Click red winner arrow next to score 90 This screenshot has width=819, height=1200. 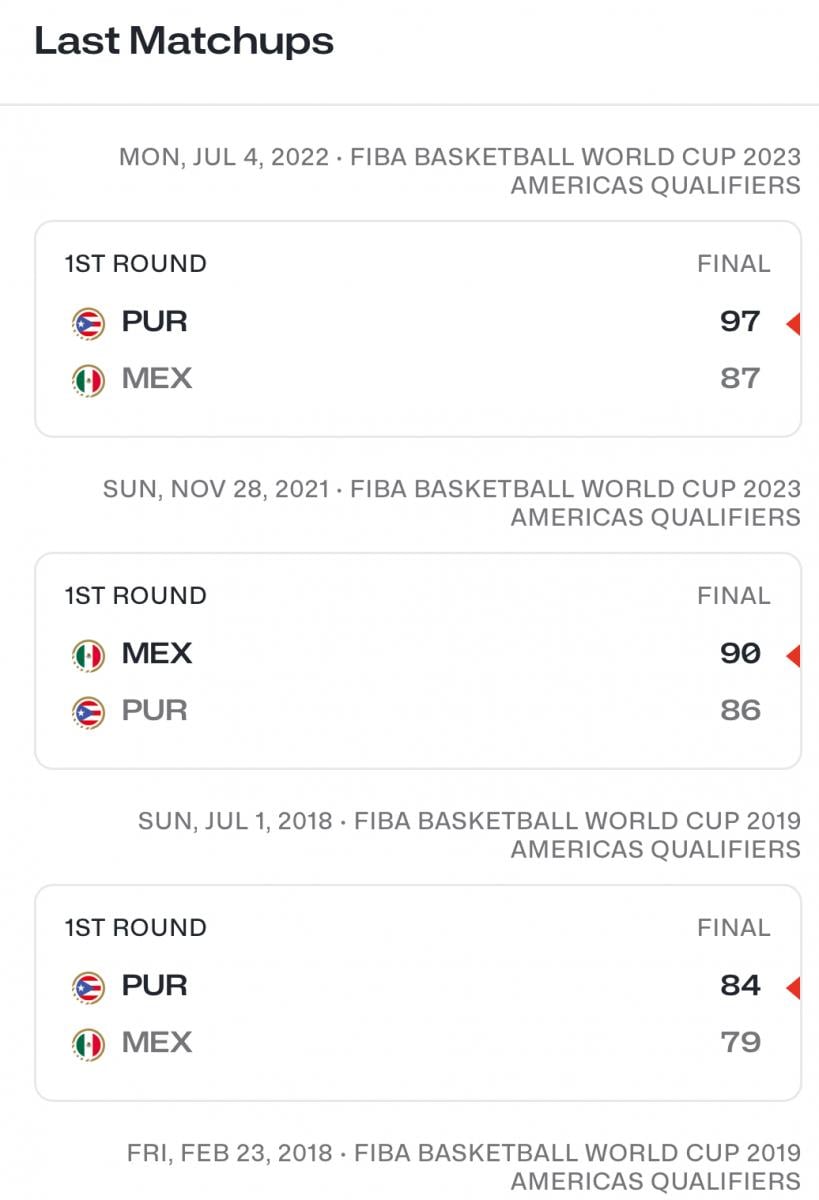(793, 656)
